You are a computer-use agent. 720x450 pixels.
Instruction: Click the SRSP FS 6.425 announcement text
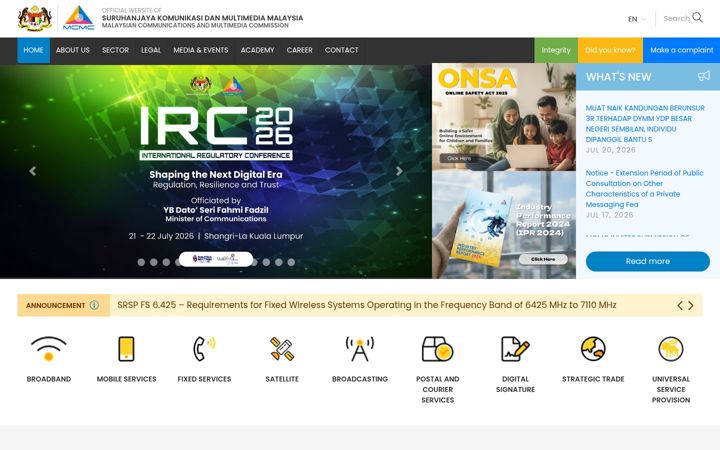[366, 305]
